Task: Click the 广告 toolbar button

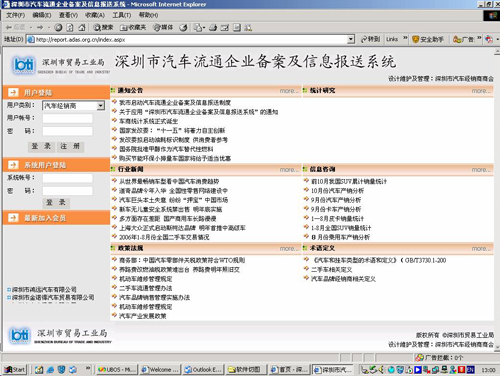Action: 463,39
